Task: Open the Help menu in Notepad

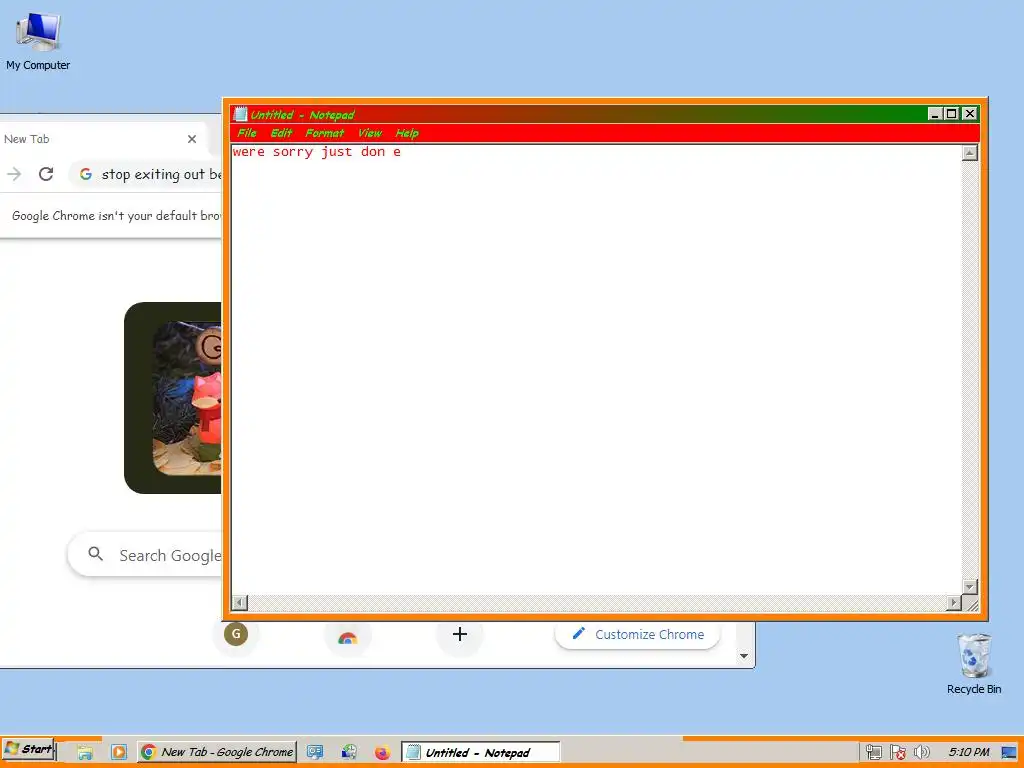Action: click(407, 133)
